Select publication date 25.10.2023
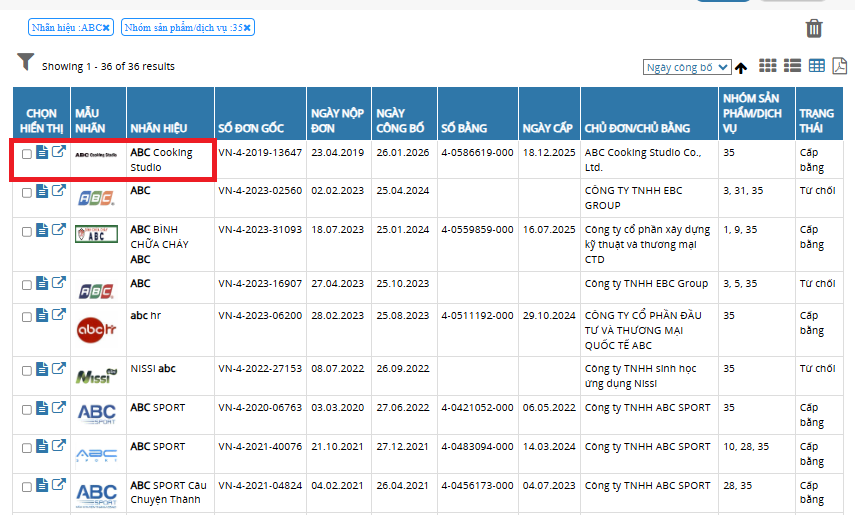Image resolution: width=855 pixels, height=515 pixels. (x=402, y=284)
